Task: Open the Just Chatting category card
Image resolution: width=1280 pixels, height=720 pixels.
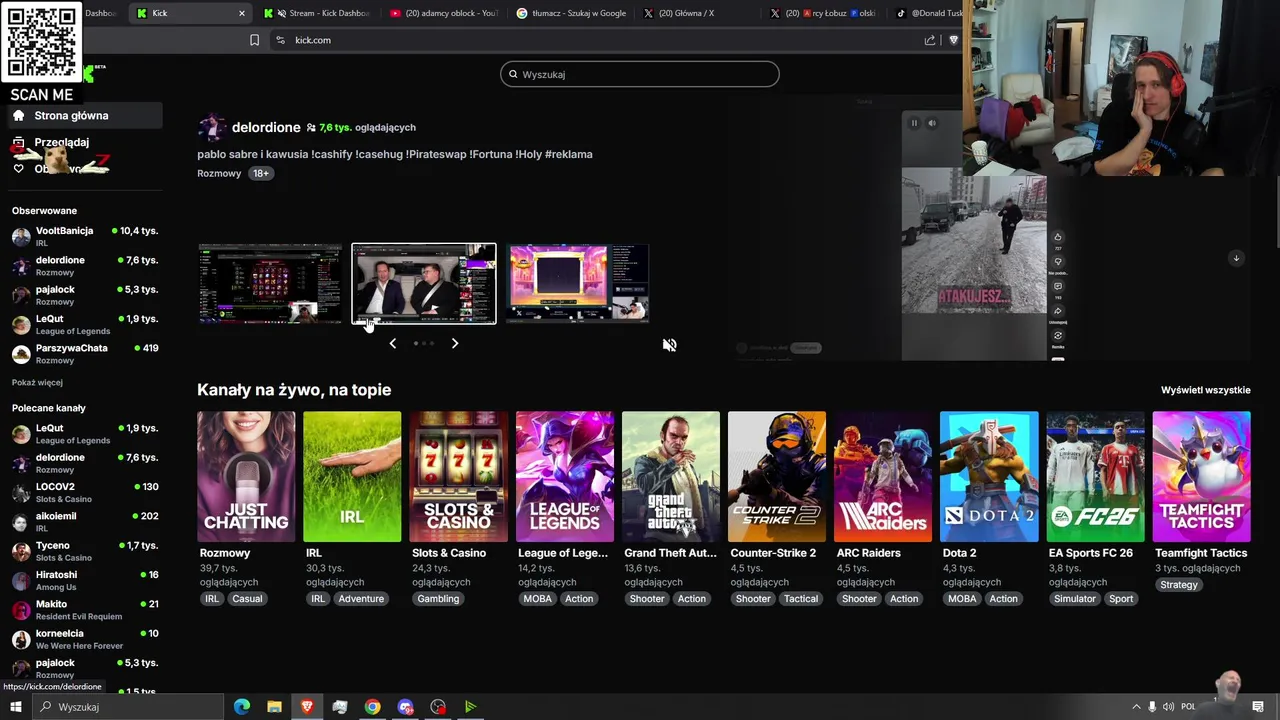Action: pos(246,476)
